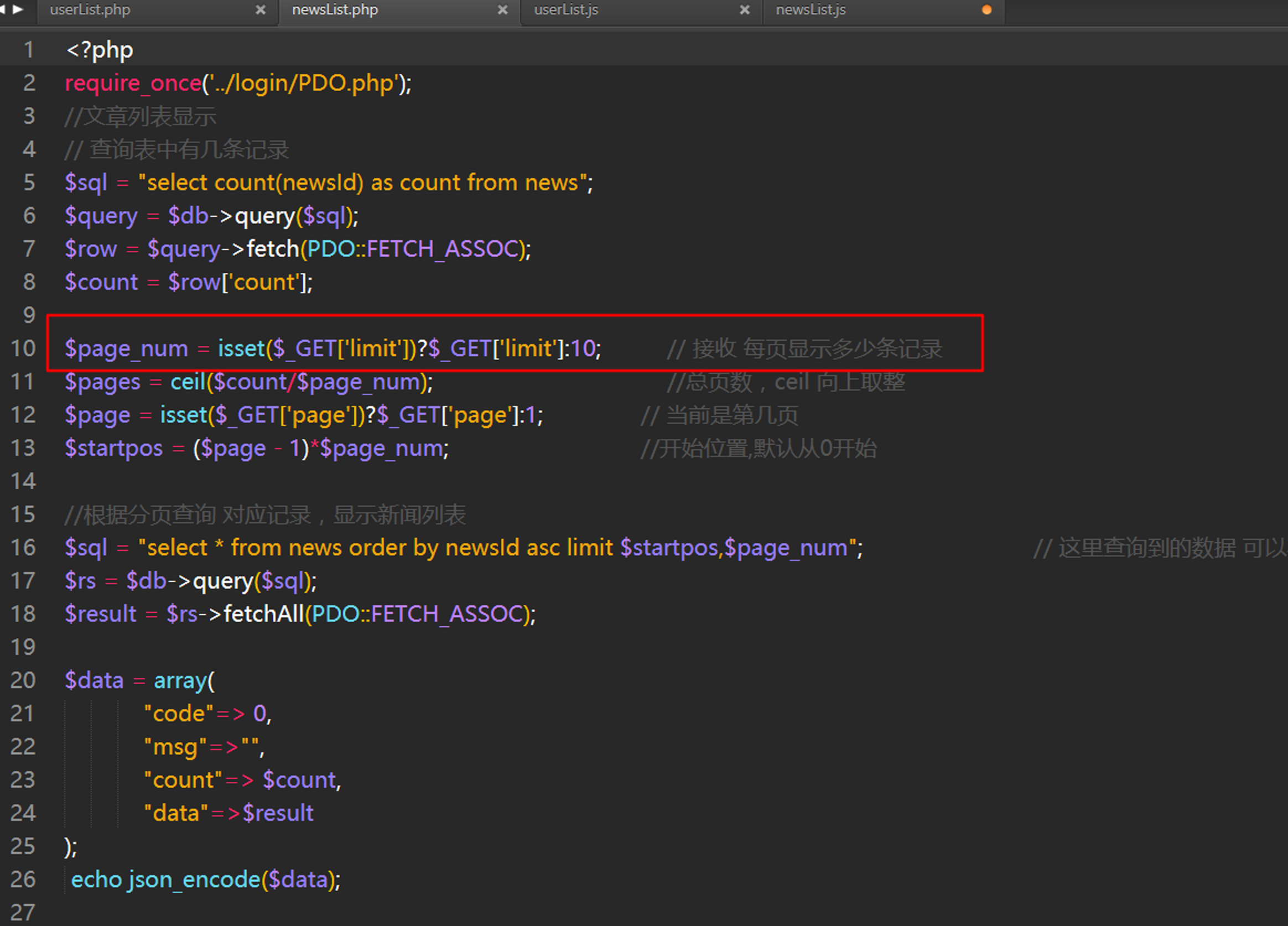Close the userList.js tab
1288x926 pixels.
click(745, 9)
